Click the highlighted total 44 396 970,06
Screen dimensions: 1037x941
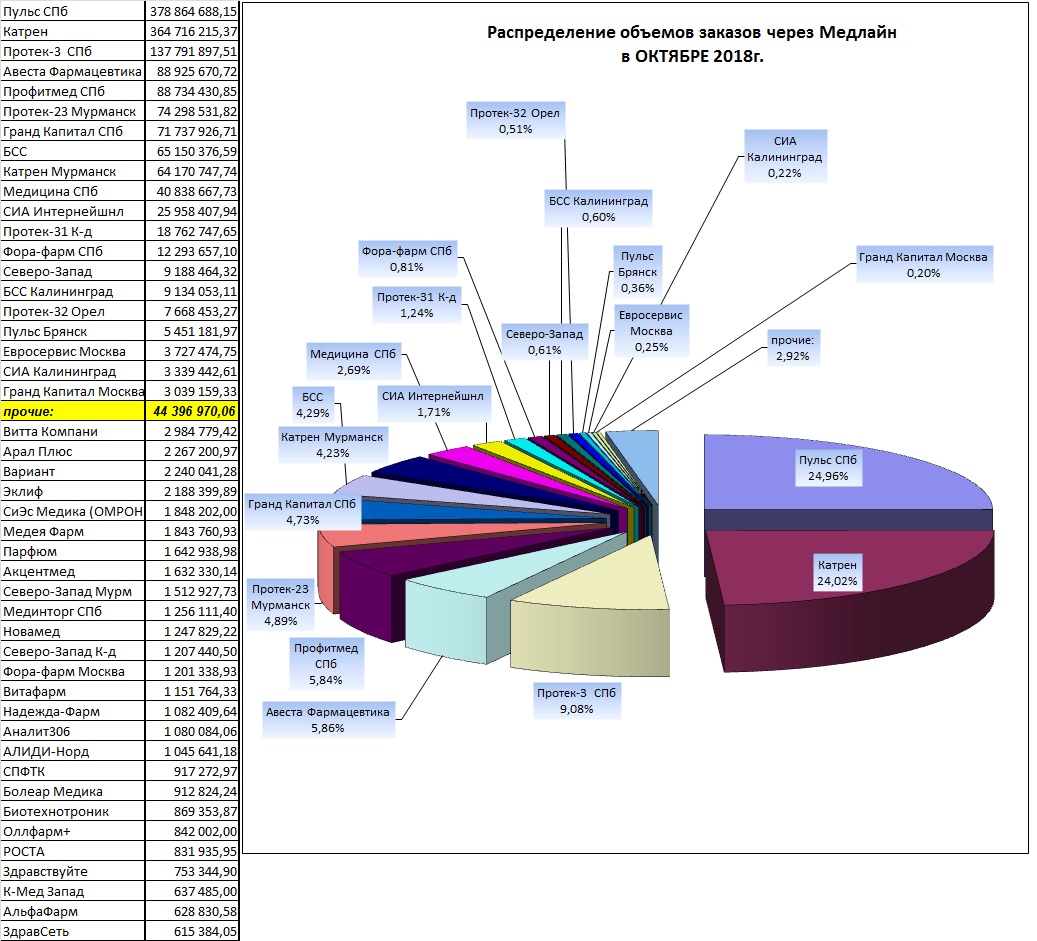(x=192, y=411)
